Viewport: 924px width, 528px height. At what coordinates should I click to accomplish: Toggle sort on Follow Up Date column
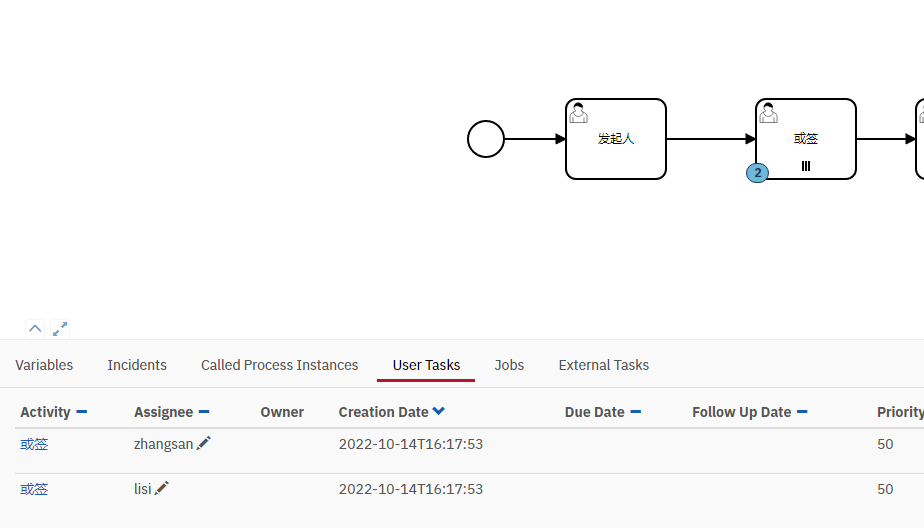[802, 412]
